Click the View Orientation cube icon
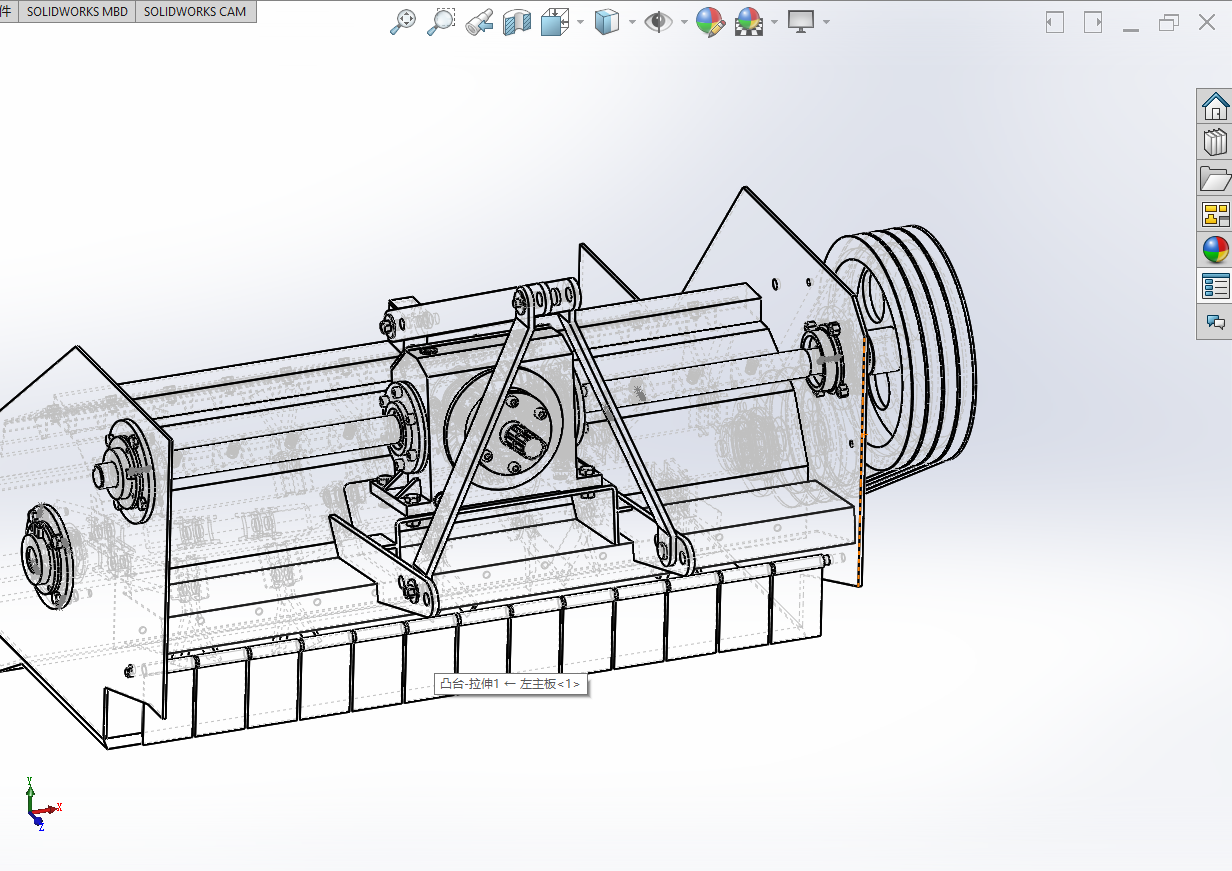This screenshot has height=871, width=1232. [554, 22]
